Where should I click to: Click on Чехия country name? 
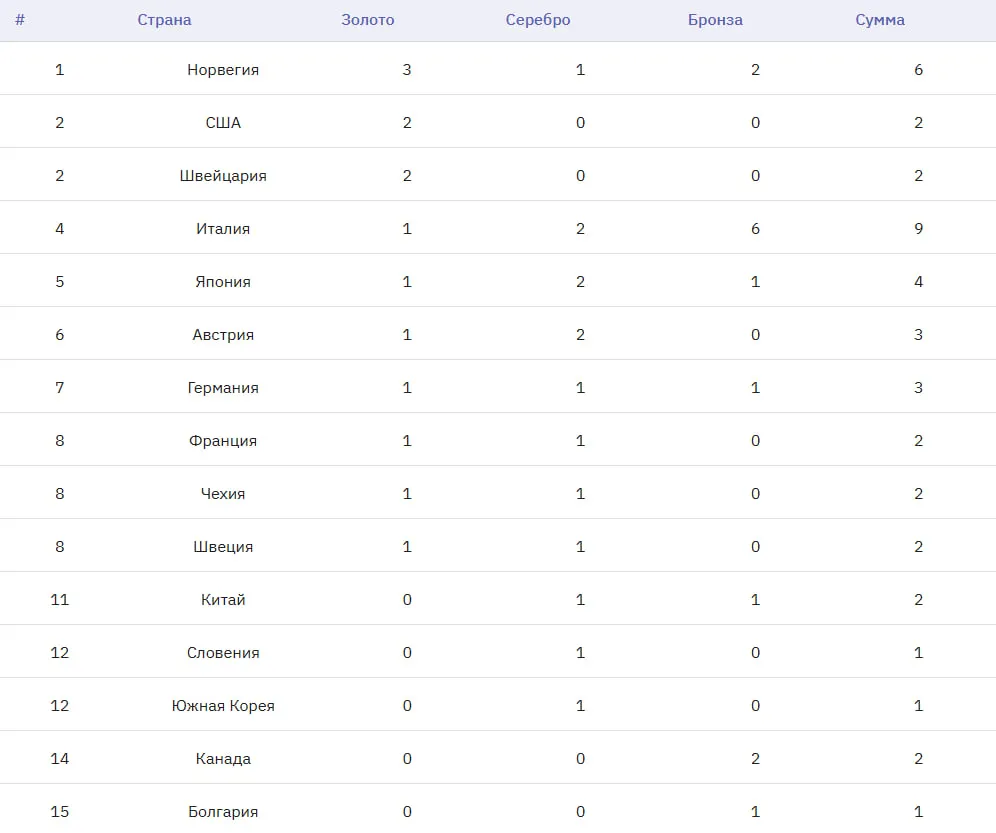tap(223, 494)
